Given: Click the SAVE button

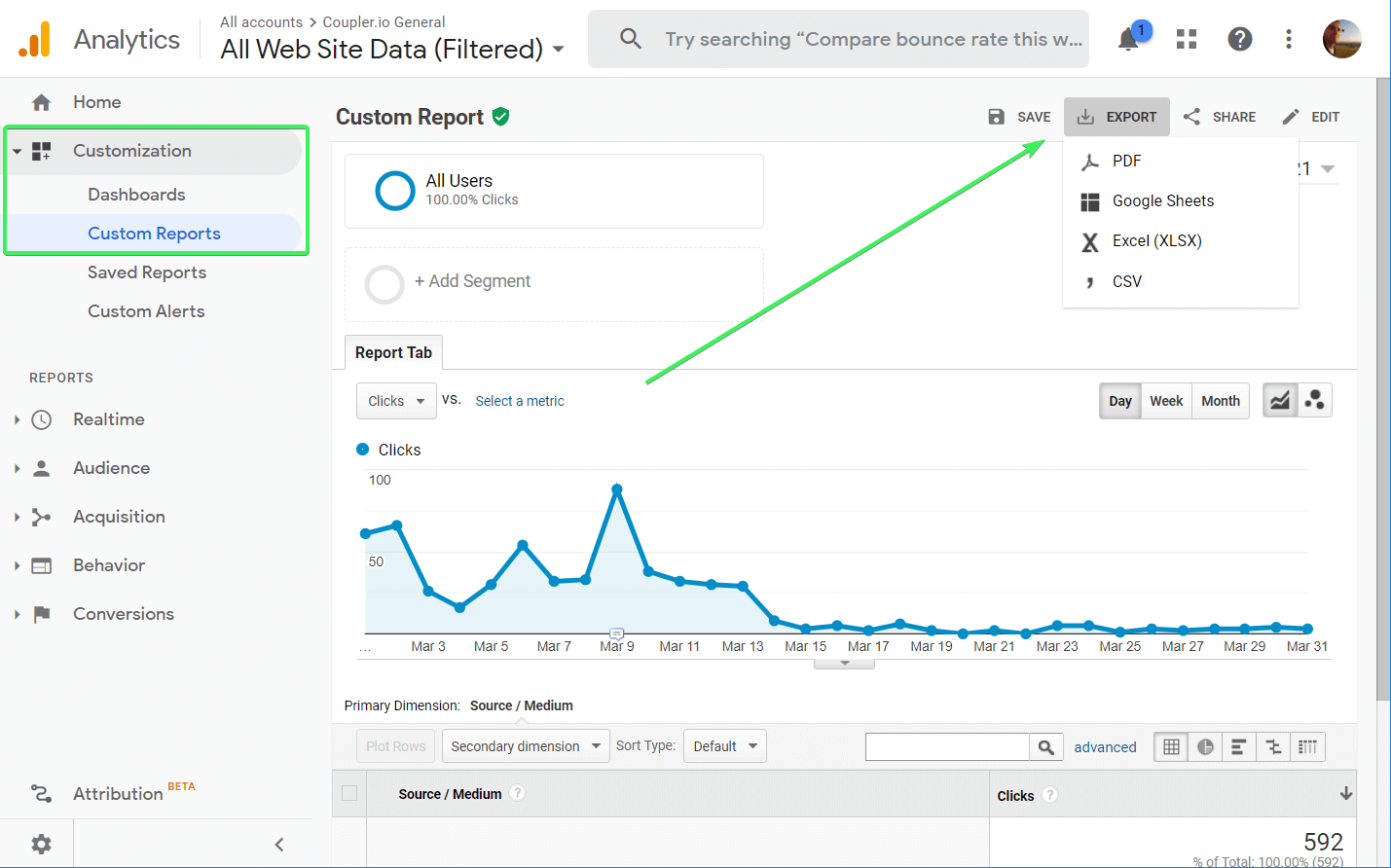Looking at the screenshot, I should tap(1019, 117).
